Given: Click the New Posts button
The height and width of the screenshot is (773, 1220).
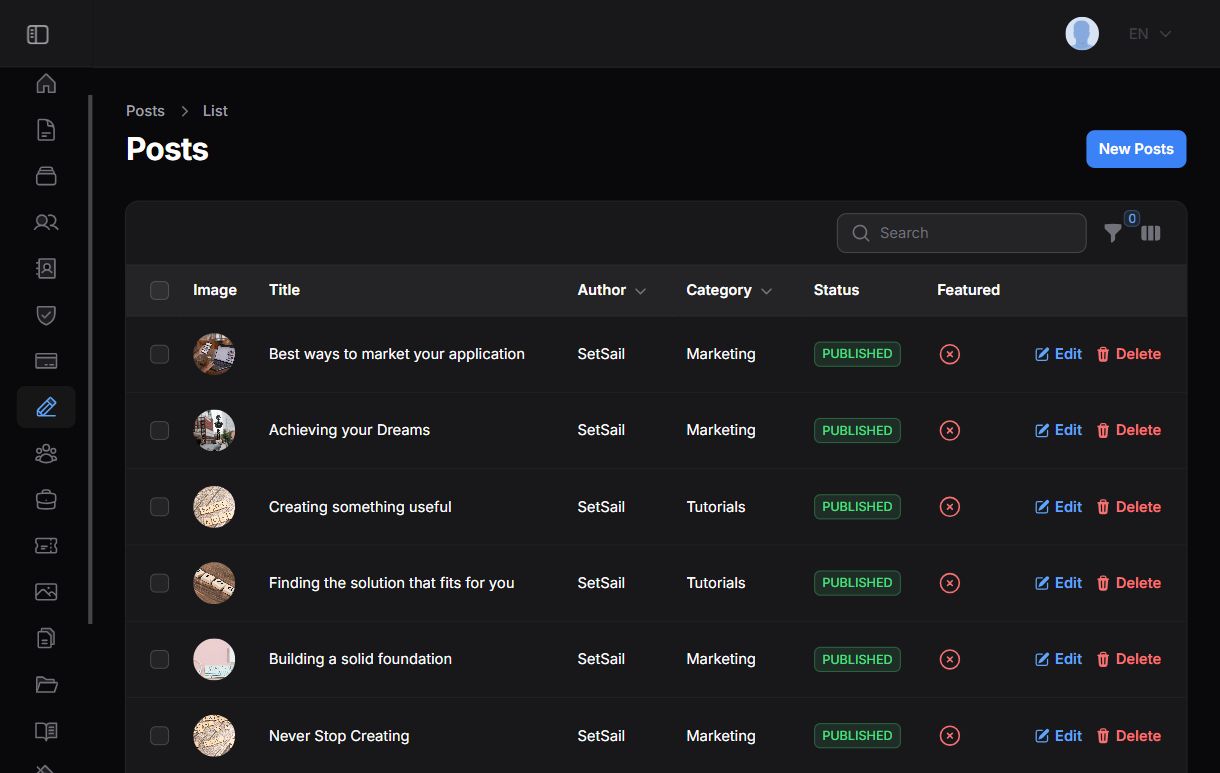Looking at the screenshot, I should [x=1136, y=149].
